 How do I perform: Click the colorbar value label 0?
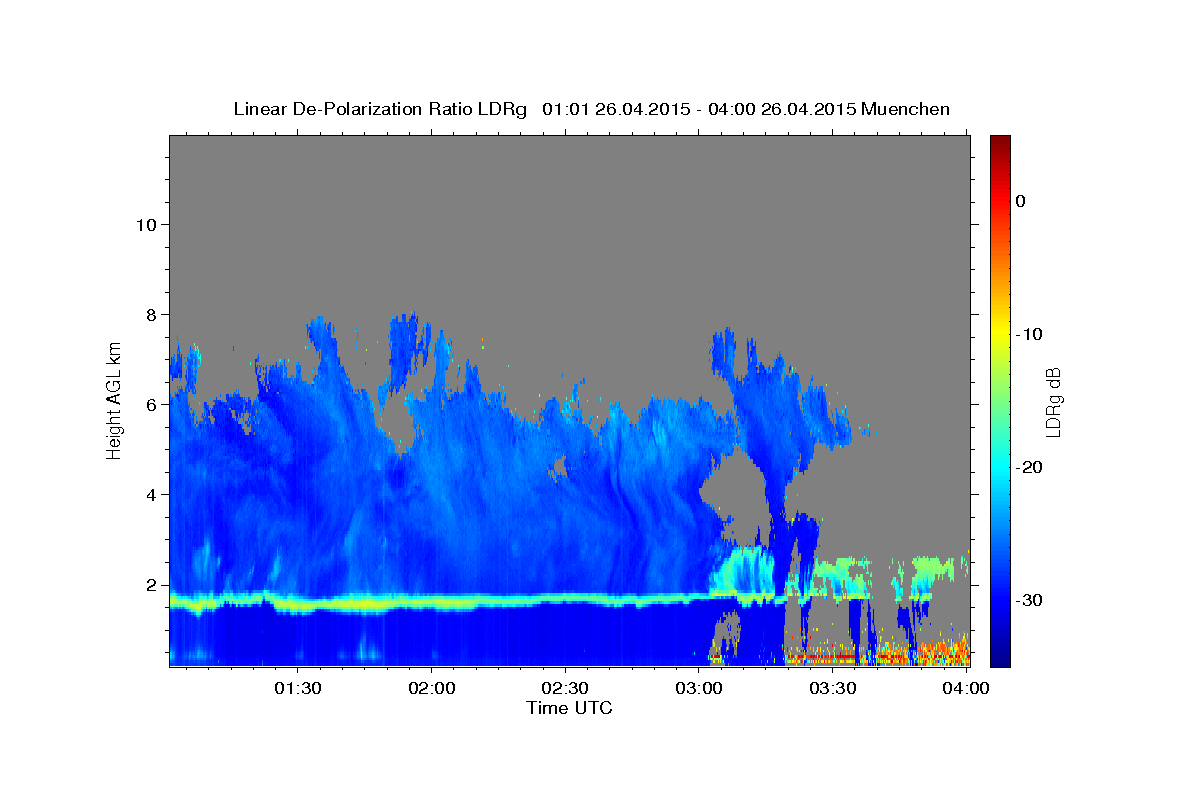(1021, 201)
